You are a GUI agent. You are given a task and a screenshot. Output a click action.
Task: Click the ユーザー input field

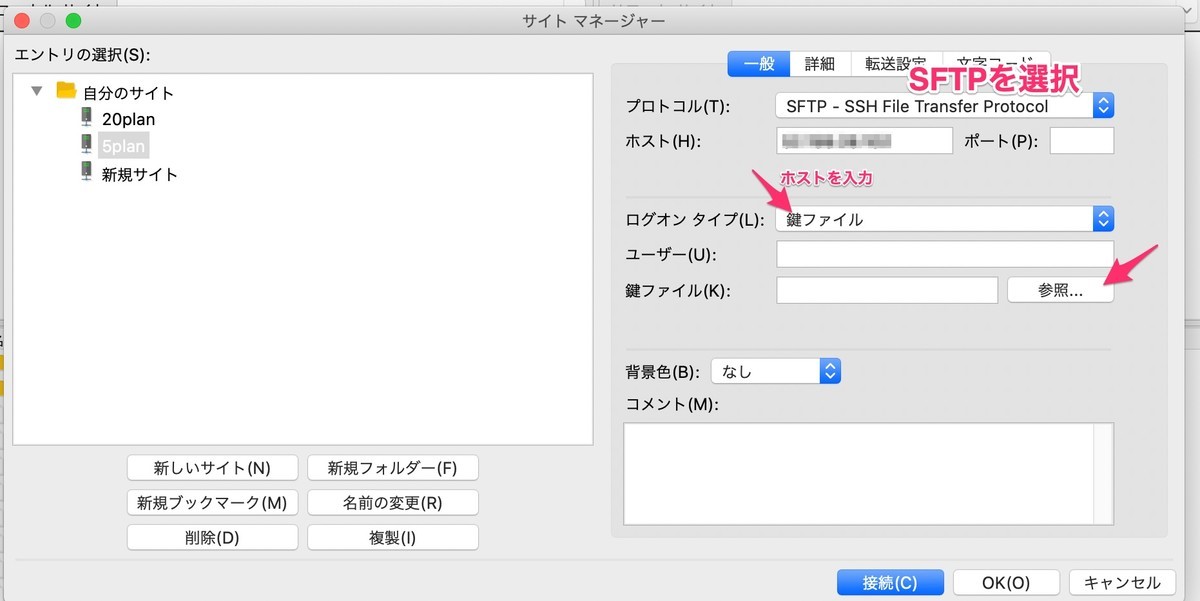(x=945, y=255)
